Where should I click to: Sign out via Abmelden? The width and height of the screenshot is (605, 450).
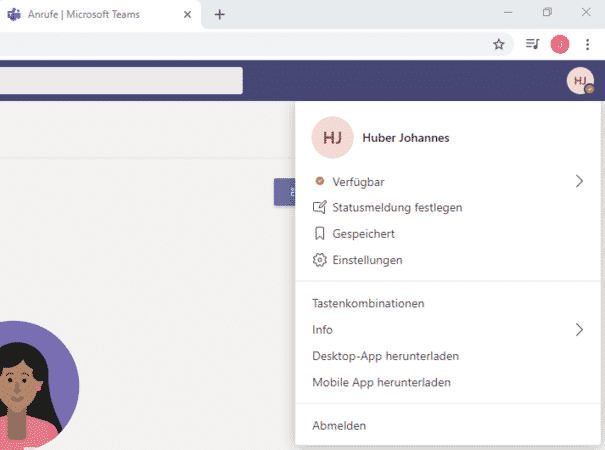pos(339,426)
